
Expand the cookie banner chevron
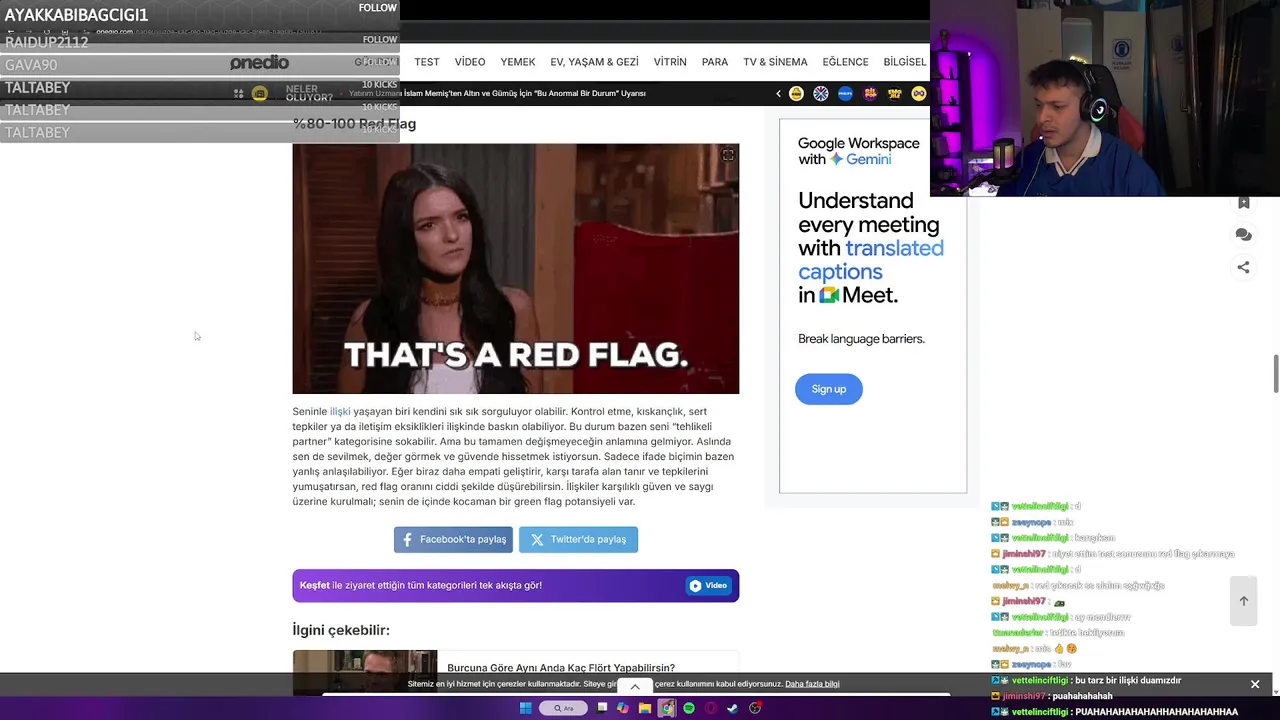pos(634,687)
